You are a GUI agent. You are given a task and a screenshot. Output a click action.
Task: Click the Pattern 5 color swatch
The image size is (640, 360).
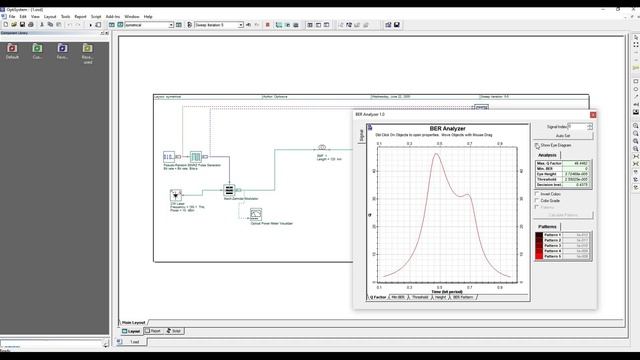tap(539, 256)
